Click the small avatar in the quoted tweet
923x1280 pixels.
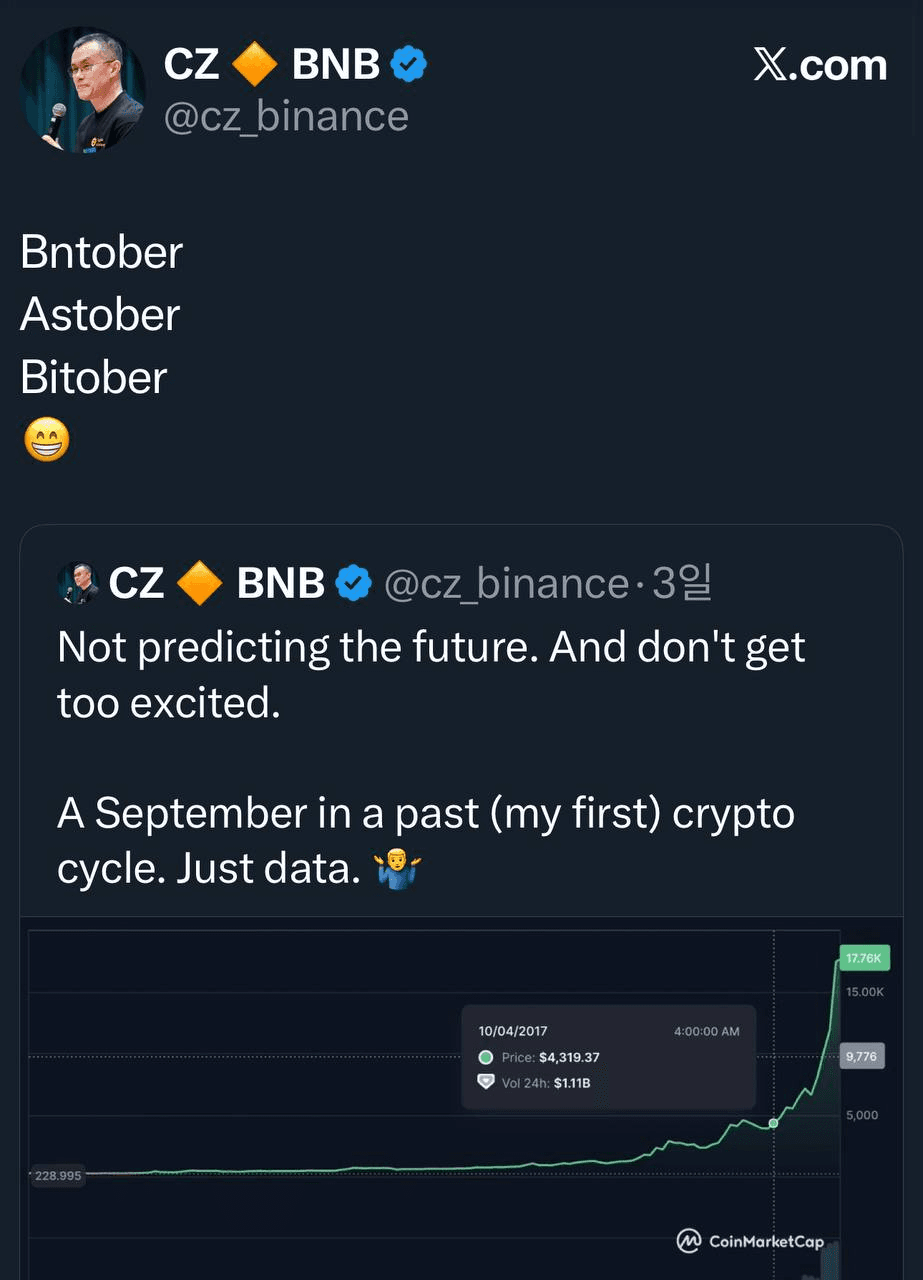click(x=78, y=583)
